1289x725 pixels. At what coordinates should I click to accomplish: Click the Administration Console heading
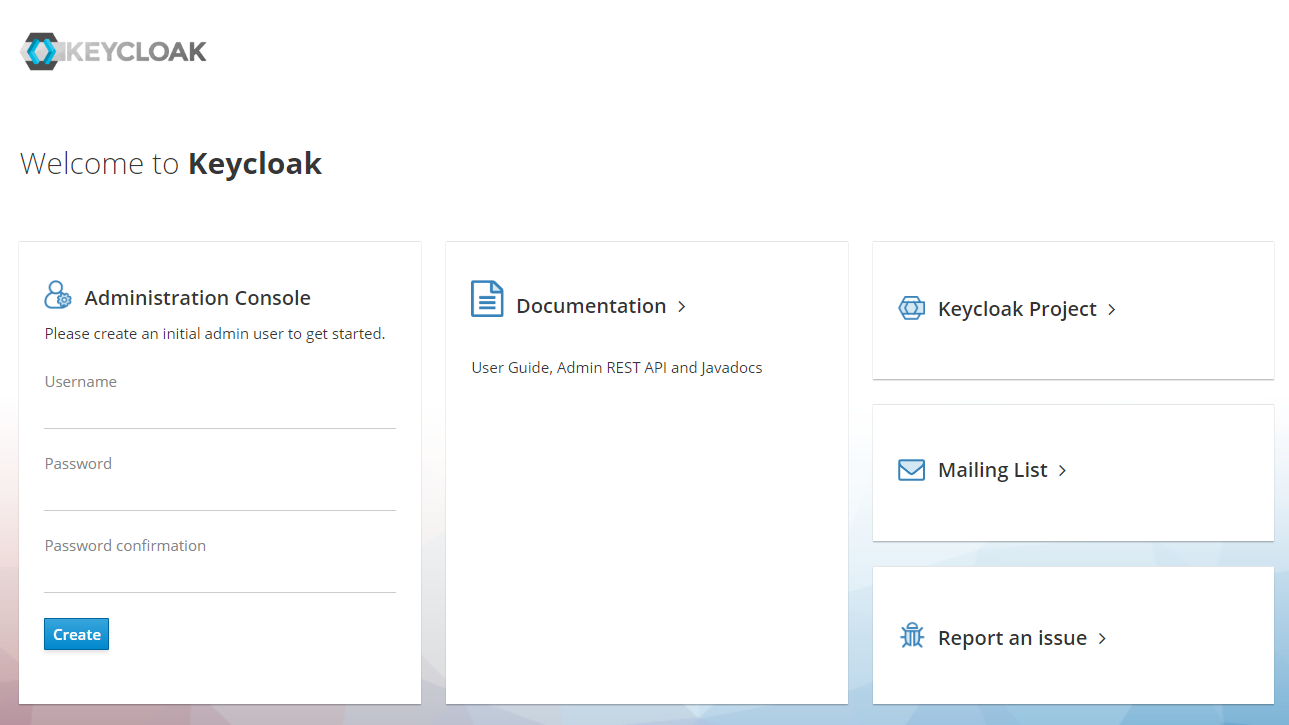[x=198, y=298]
